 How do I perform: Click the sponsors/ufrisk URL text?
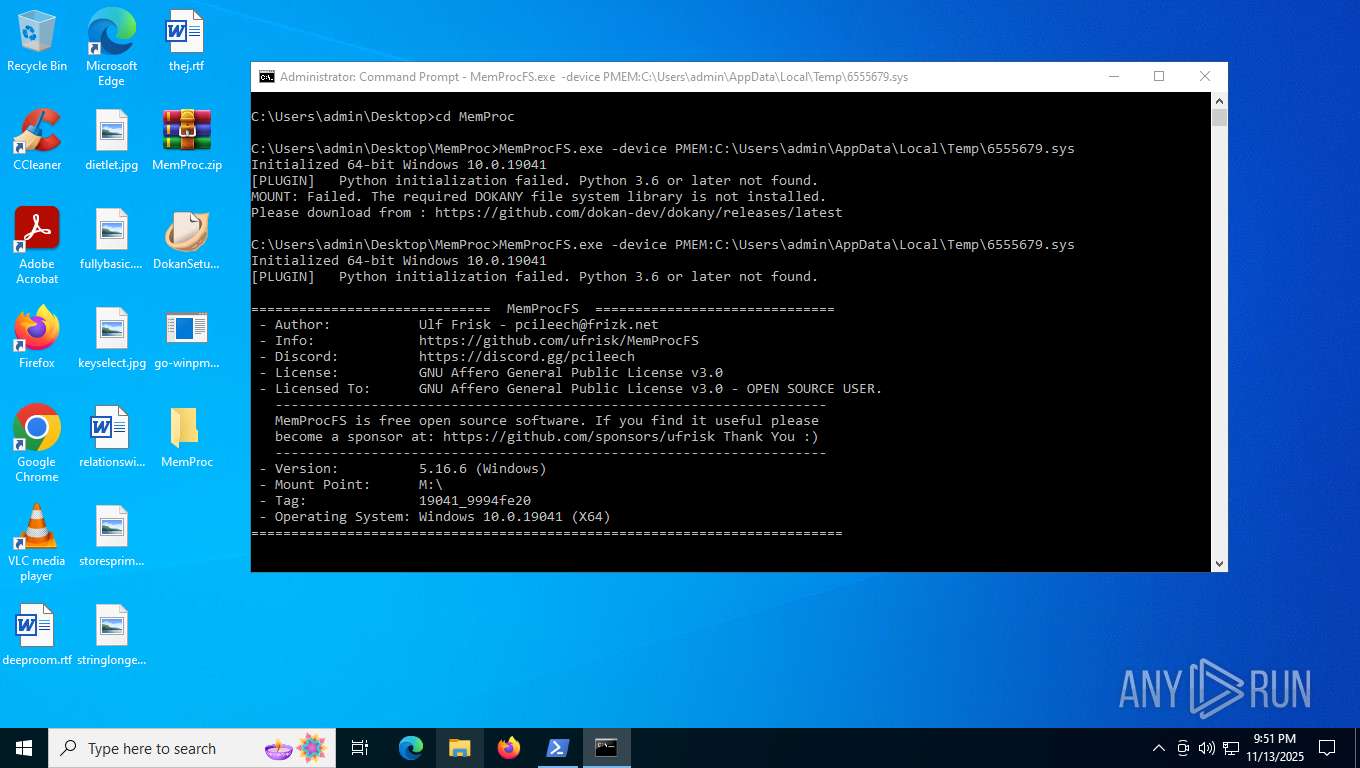(x=579, y=437)
